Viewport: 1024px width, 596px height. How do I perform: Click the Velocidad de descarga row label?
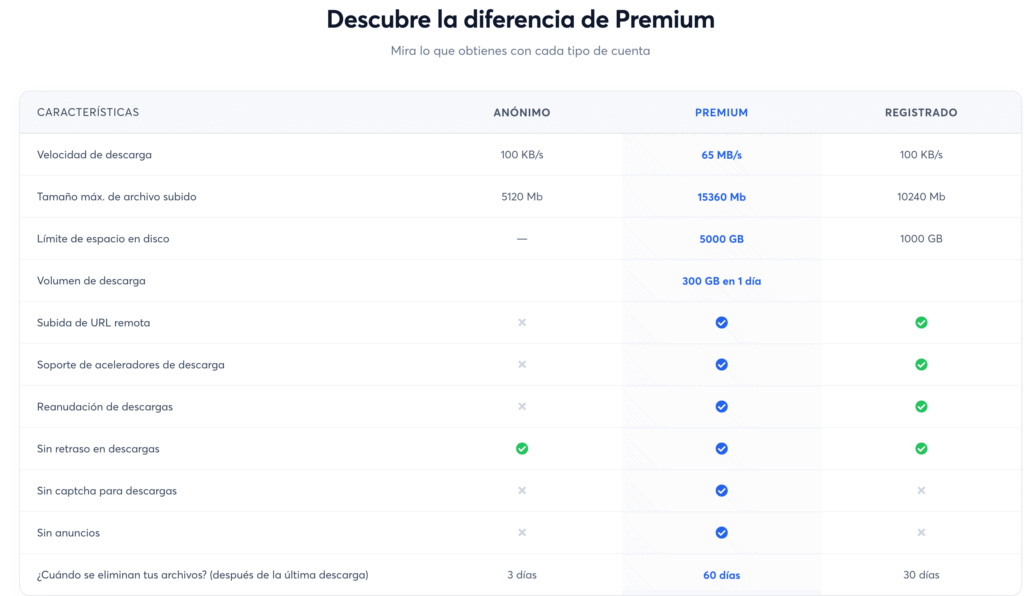[94, 155]
